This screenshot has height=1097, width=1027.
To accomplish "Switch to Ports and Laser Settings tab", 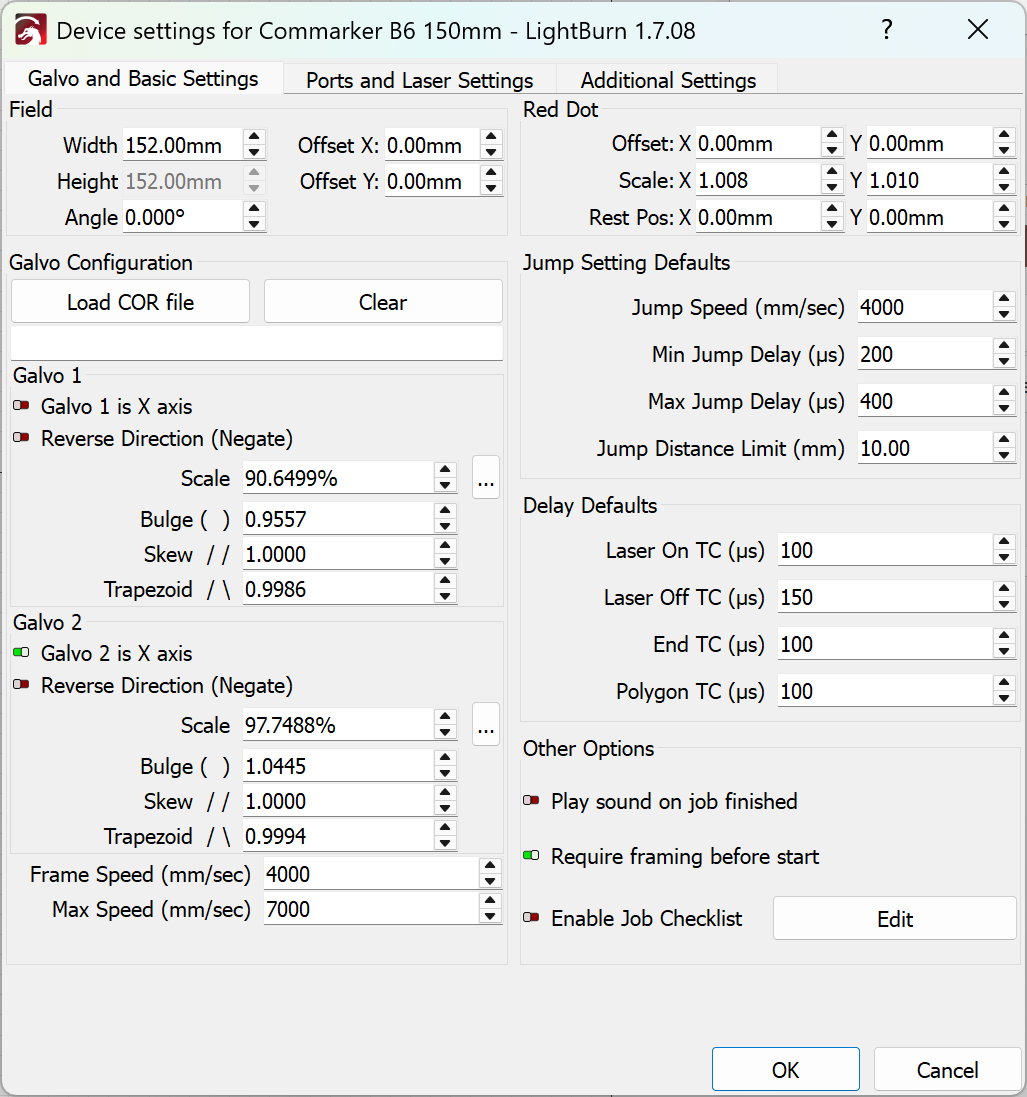I will pos(419,81).
